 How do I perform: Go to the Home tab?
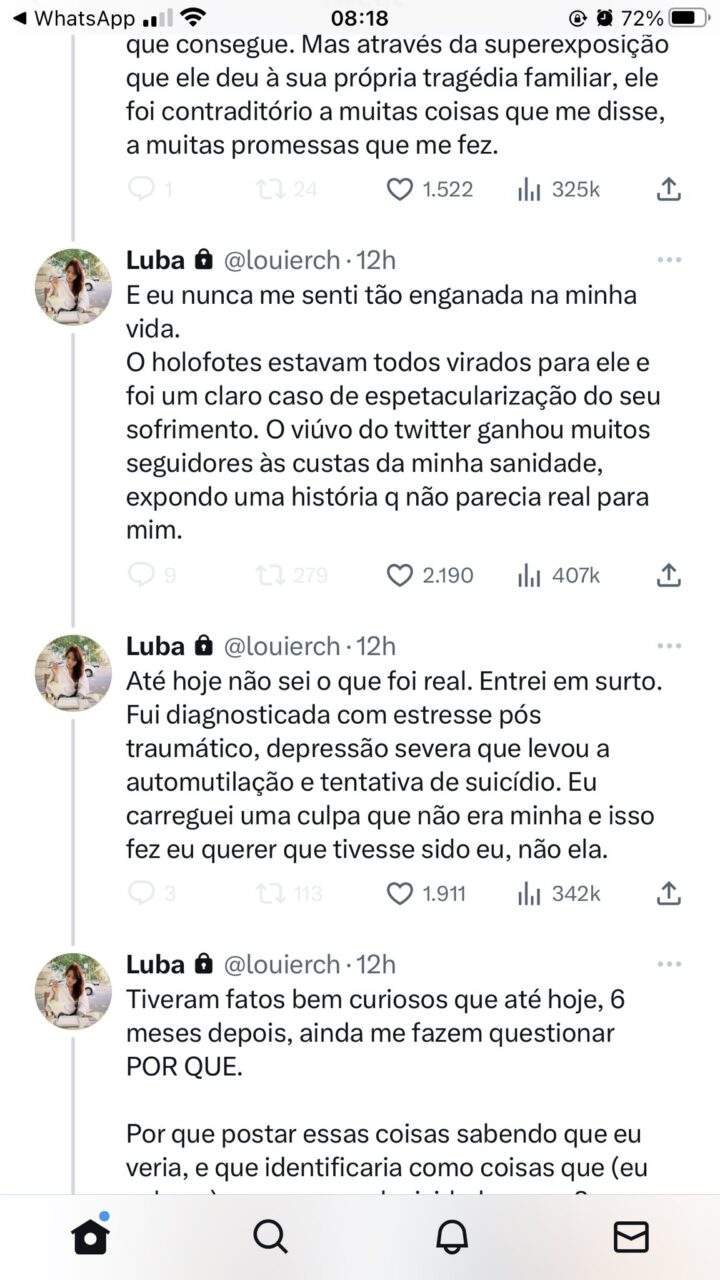point(90,1237)
